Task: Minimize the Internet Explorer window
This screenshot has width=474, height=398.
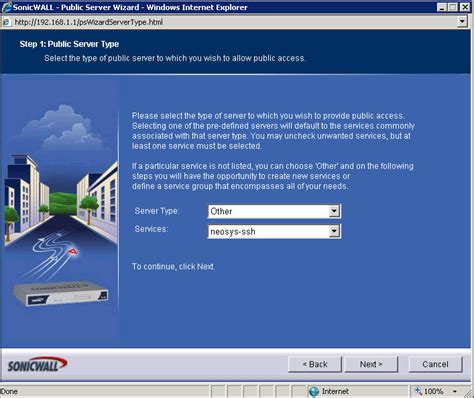Action: coord(442,7)
